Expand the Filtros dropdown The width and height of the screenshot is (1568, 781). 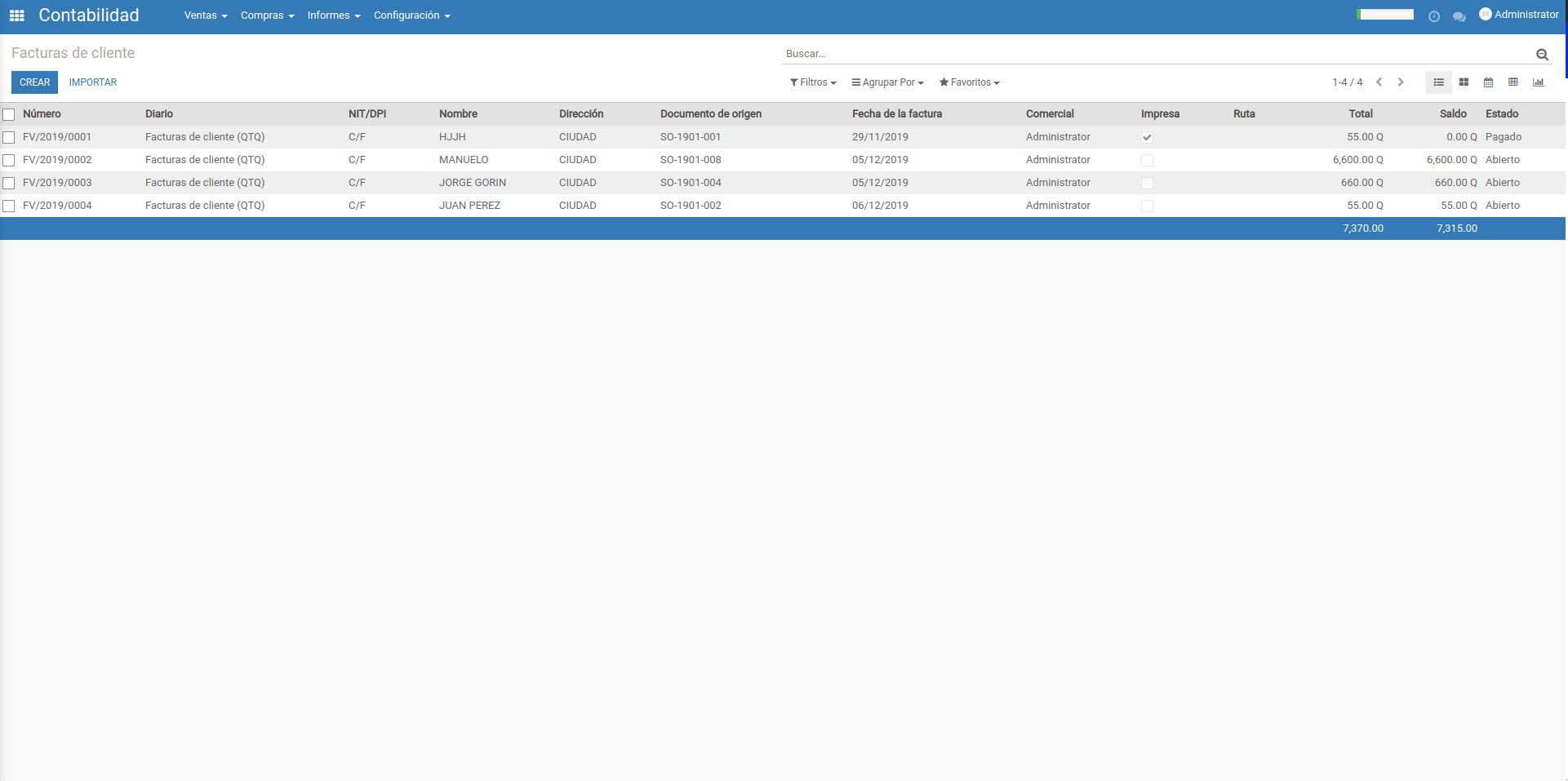813,82
